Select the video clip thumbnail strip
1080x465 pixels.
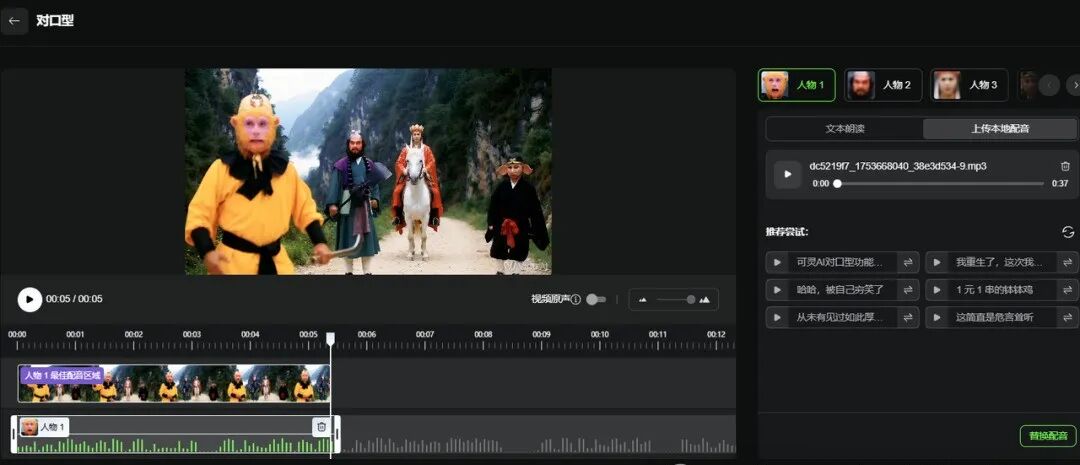174,384
